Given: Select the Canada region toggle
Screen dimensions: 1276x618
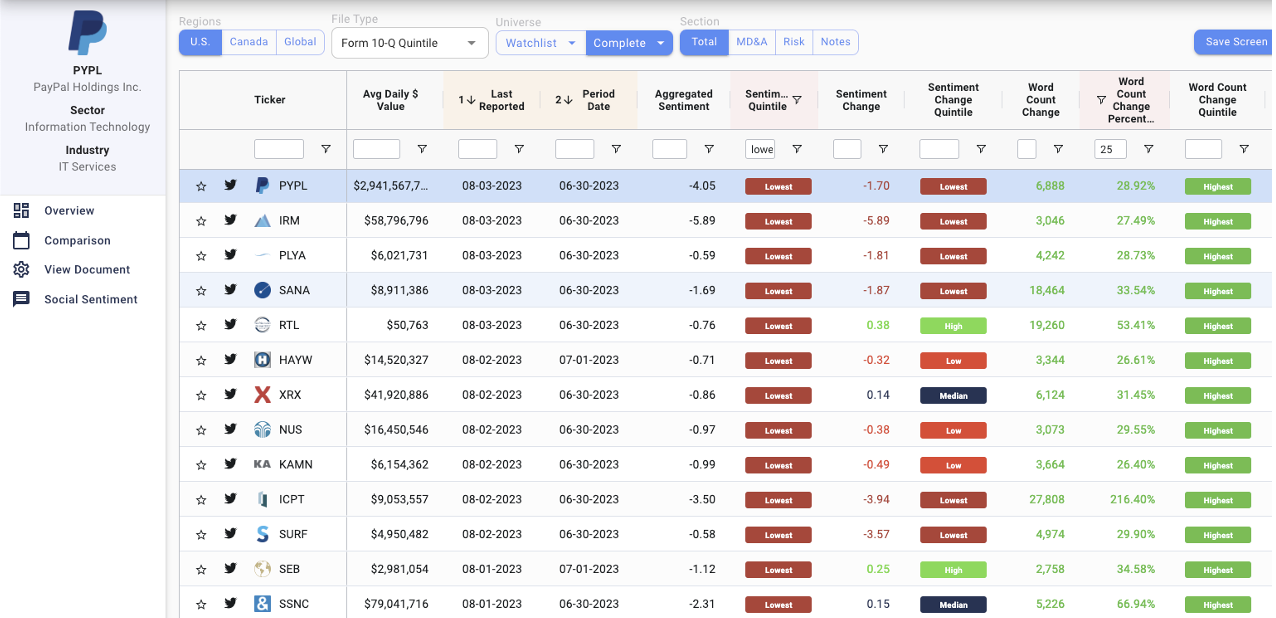Looking at the screenshot, I should [249, 42].
